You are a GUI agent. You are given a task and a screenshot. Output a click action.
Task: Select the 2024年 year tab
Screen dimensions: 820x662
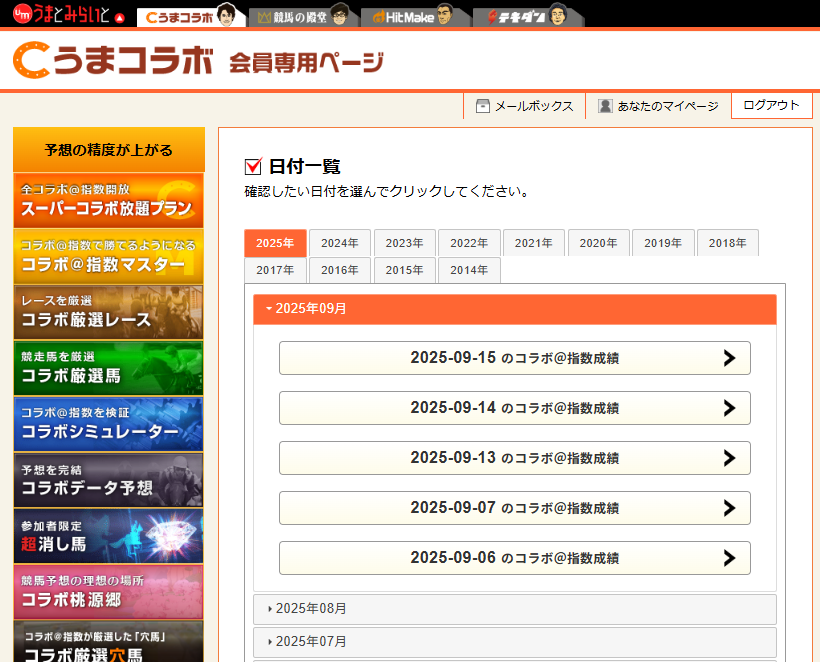pos(340,243)
